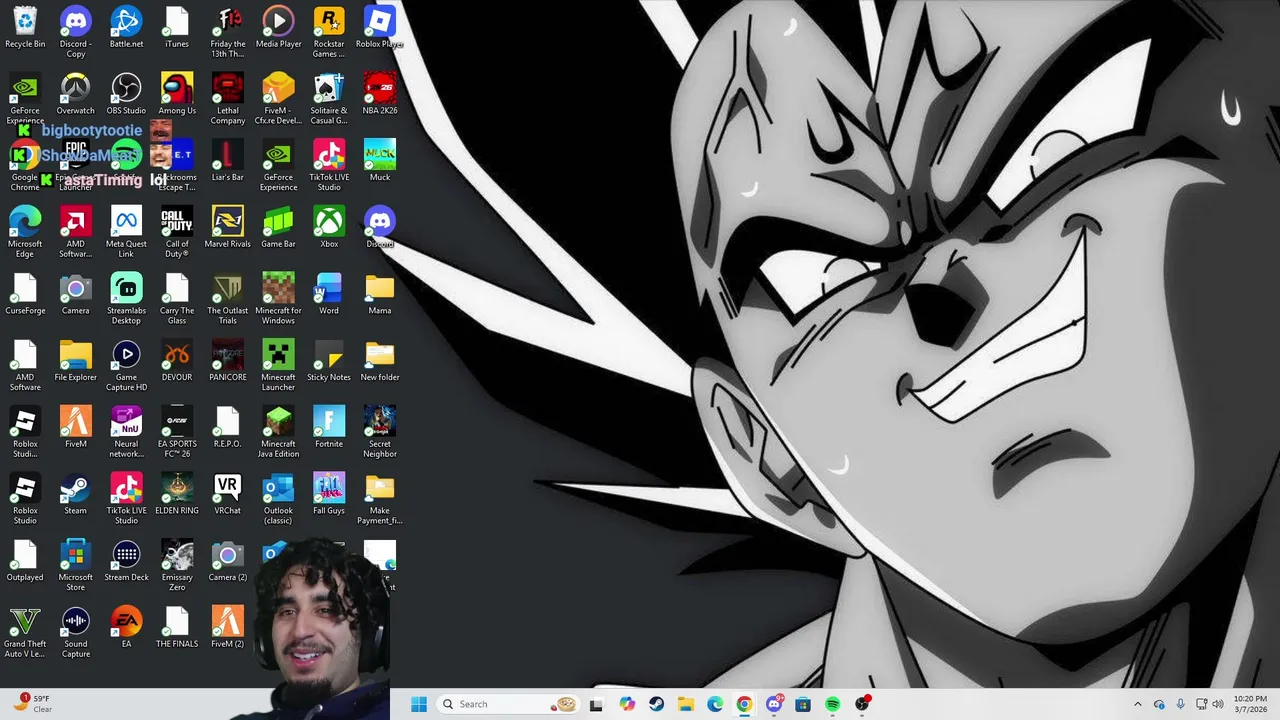Open the Overwatch desktop icon

click(75, 94)
